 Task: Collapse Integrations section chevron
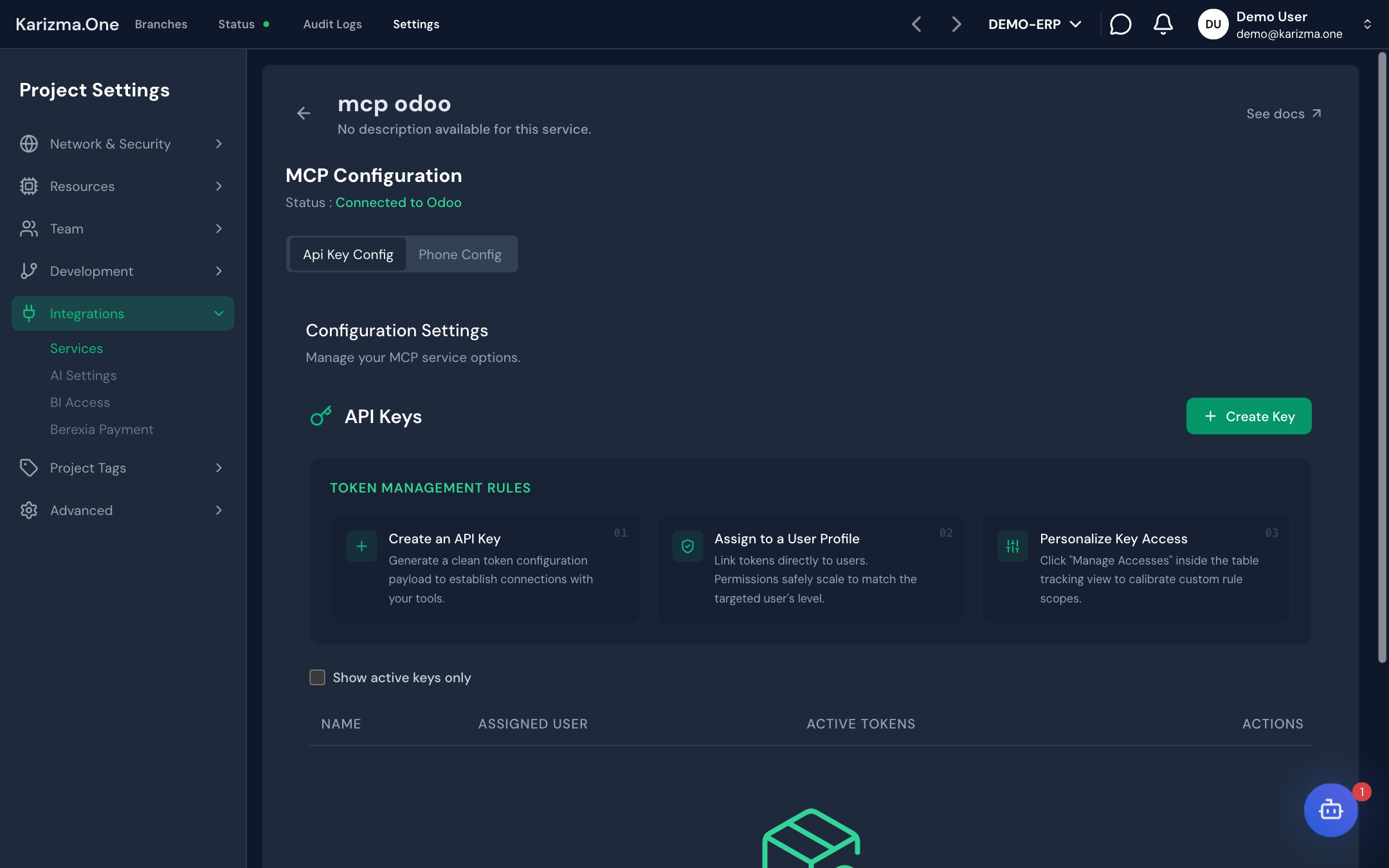pos(219,314)
